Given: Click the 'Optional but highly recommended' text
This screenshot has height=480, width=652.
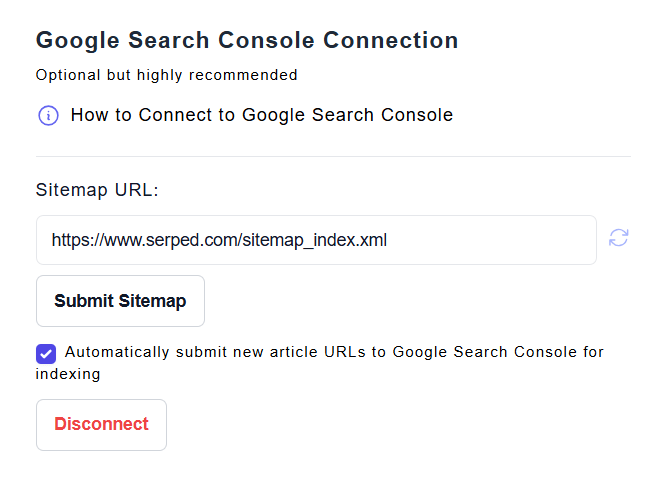Looking at the screenshot, I should coord(166,75).
